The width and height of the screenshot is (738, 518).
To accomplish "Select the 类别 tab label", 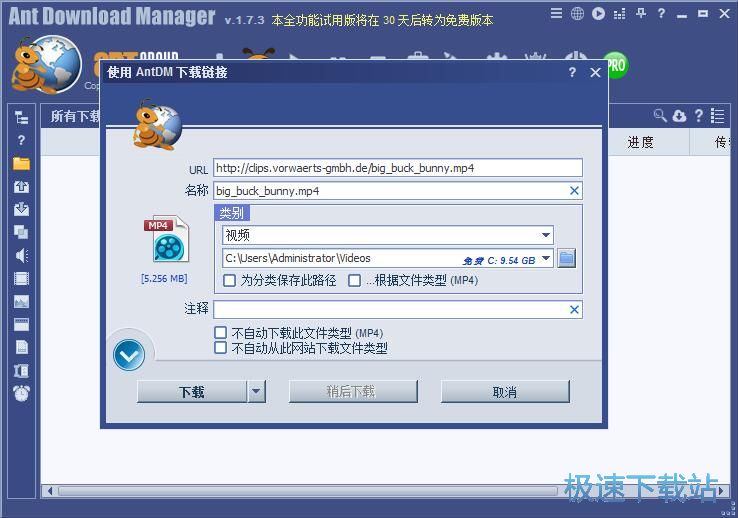I will (x=232, y=213).
